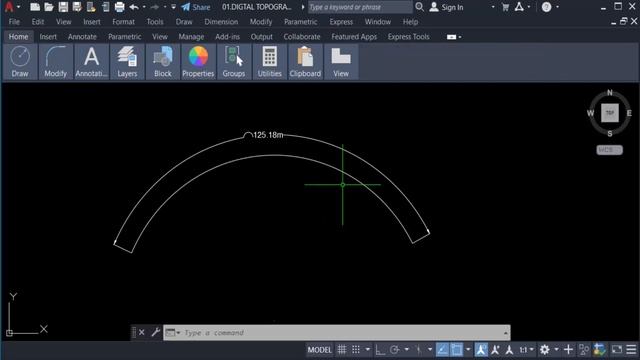Screen dimensions: 640x360
Task: Plot the drawing with the printer icon
Action: 119,7
